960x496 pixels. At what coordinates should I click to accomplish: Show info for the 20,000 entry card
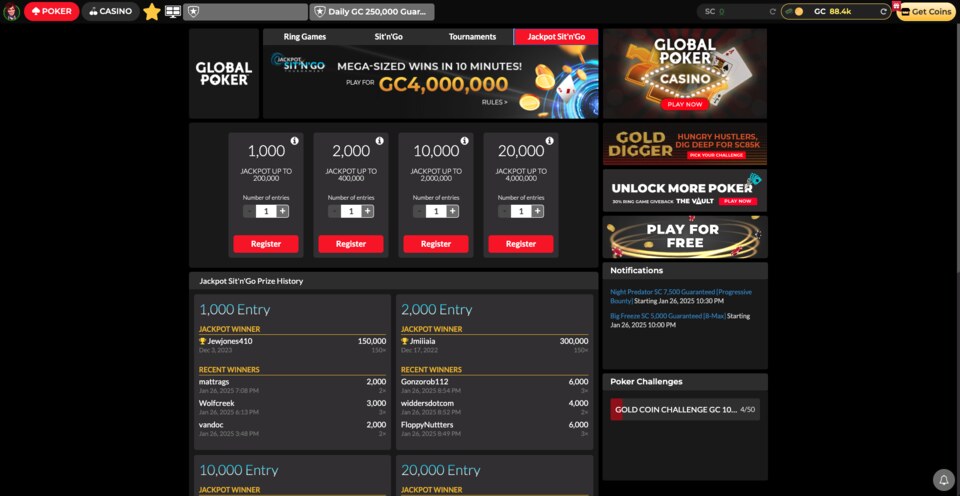[x=550, y=141]
